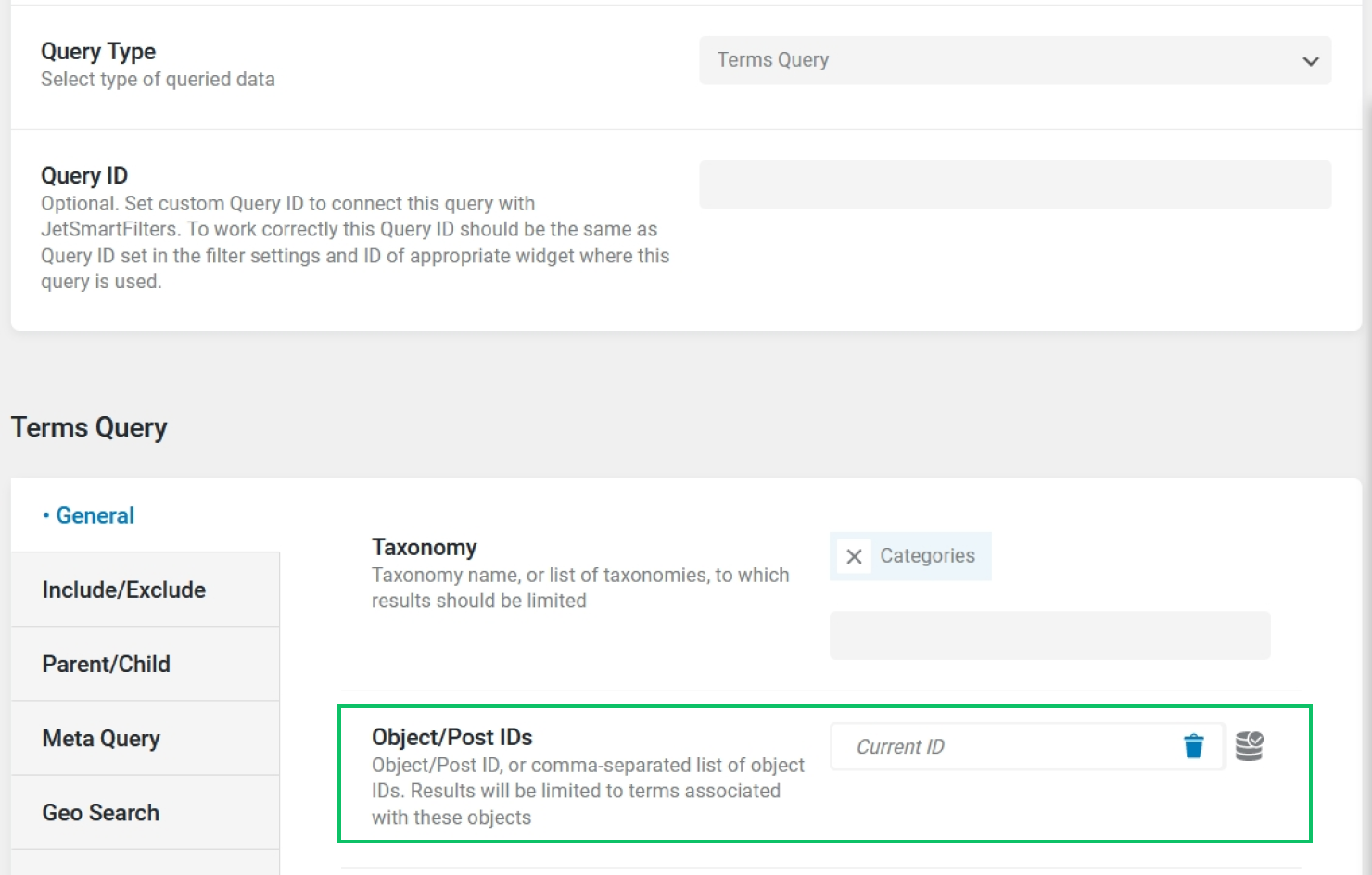Go to Geo Search tab
This screenshot has height=875, width=1372.
pos(145,812)
